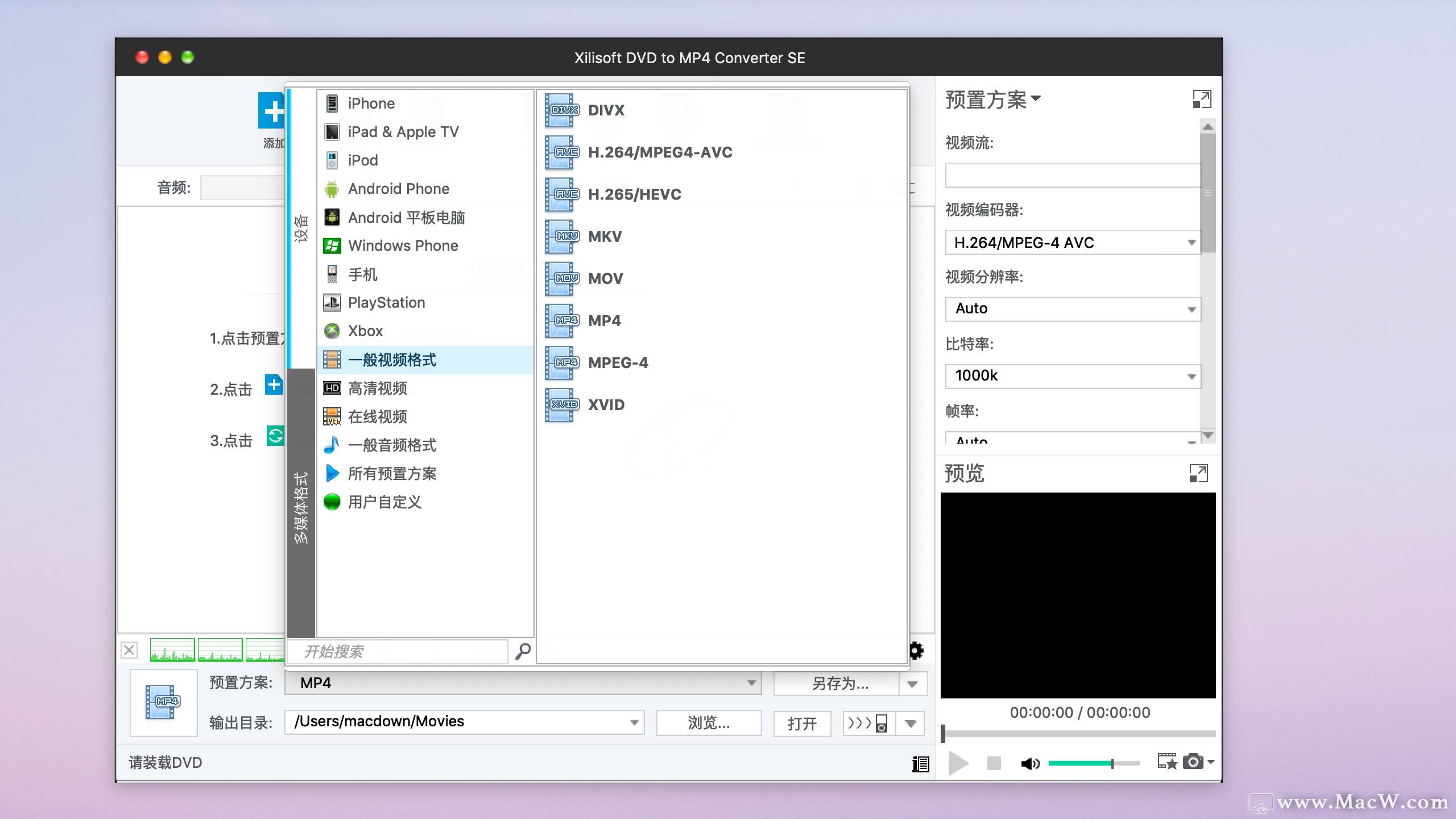Image resolution: width=1456 pixels, height=819 pixels.
Task: Click the settings panel scrollbar down arrow
Action: (1208, 436)
